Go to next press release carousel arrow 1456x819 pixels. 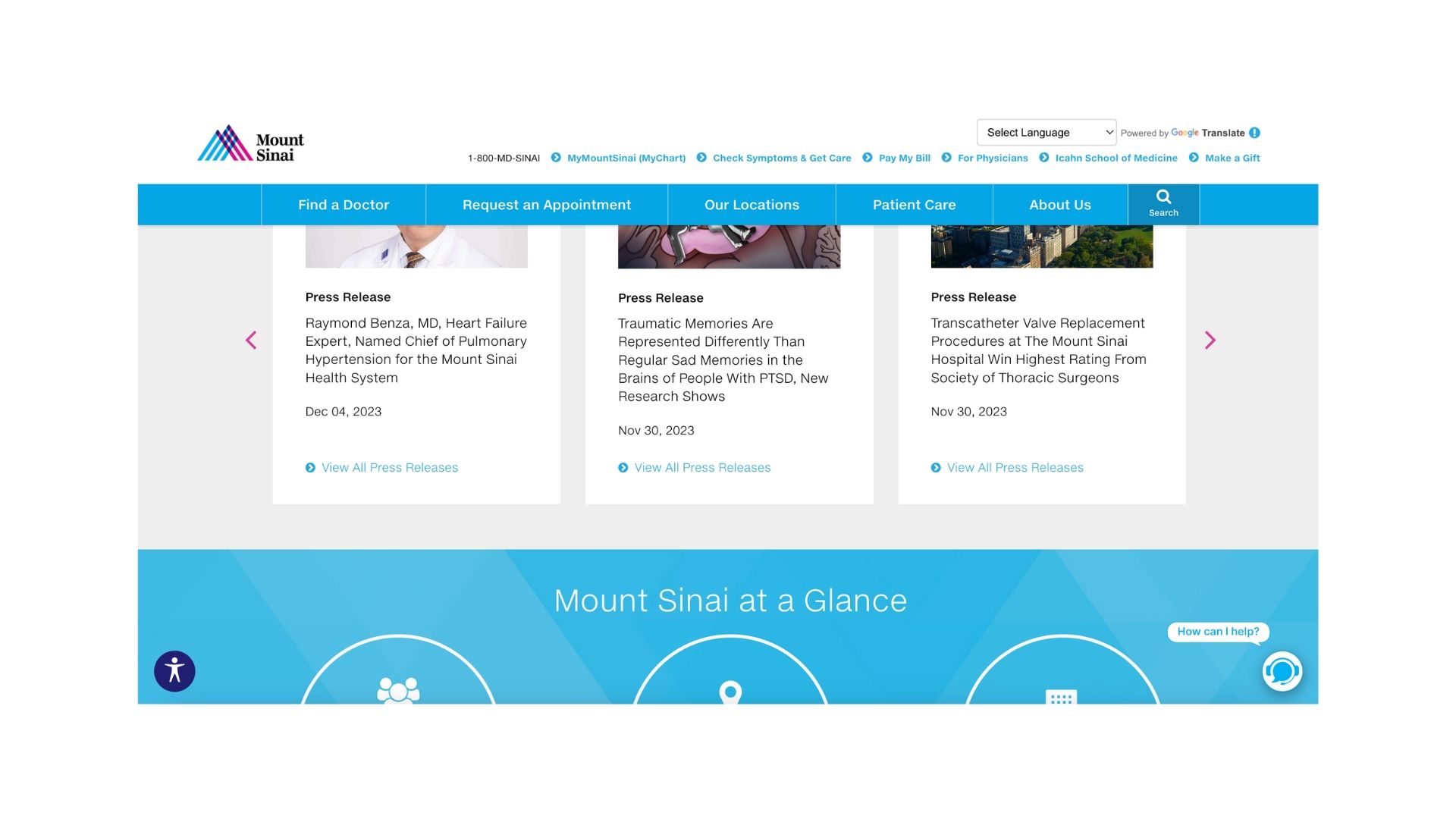[x=1210, y=340]
